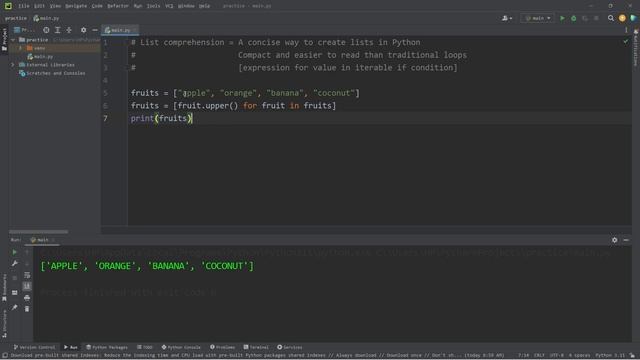This screenshot has width=640, height=360.
Task: Click code line 6 list comprehension
Action: (233, 106)
